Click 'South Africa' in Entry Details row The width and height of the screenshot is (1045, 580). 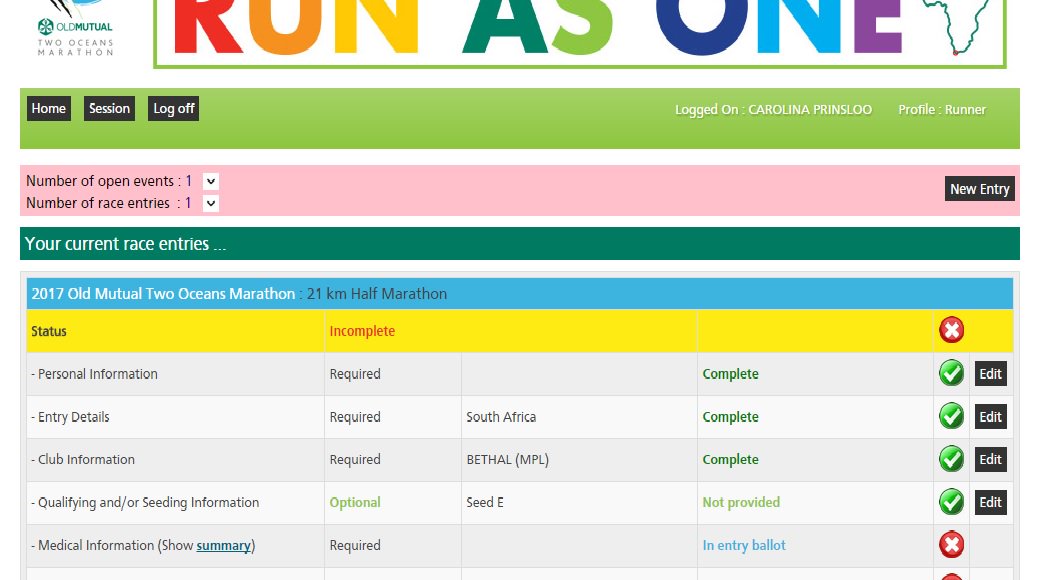click(x=501, y=417)
